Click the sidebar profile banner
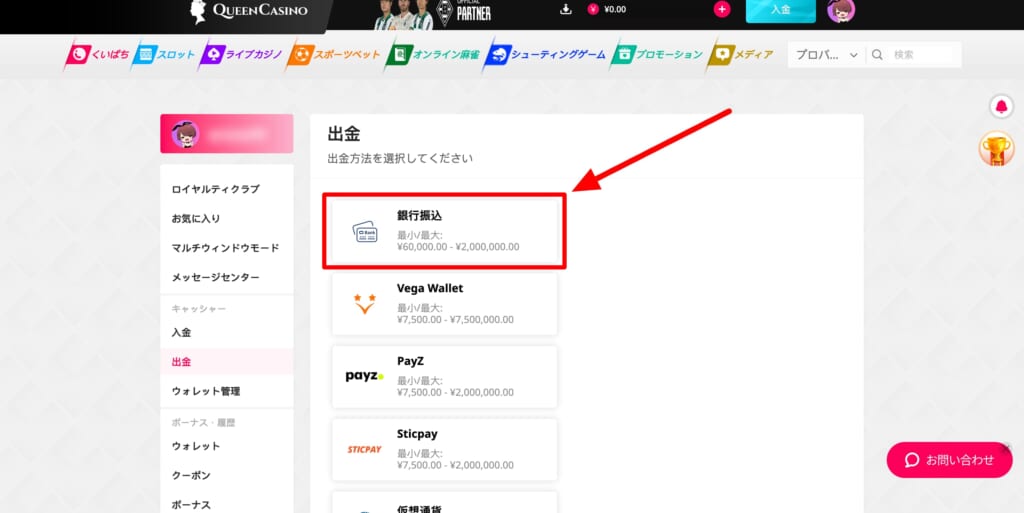 click(227, 134)
